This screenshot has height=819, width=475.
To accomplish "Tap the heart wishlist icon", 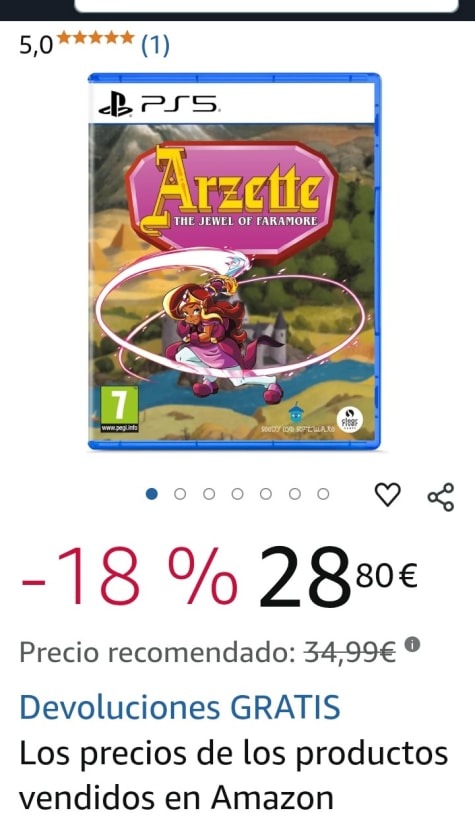I will (388, 494).
